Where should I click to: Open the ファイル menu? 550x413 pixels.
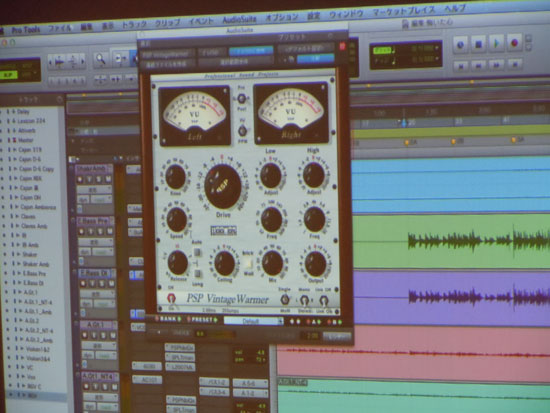click(60, 28)
